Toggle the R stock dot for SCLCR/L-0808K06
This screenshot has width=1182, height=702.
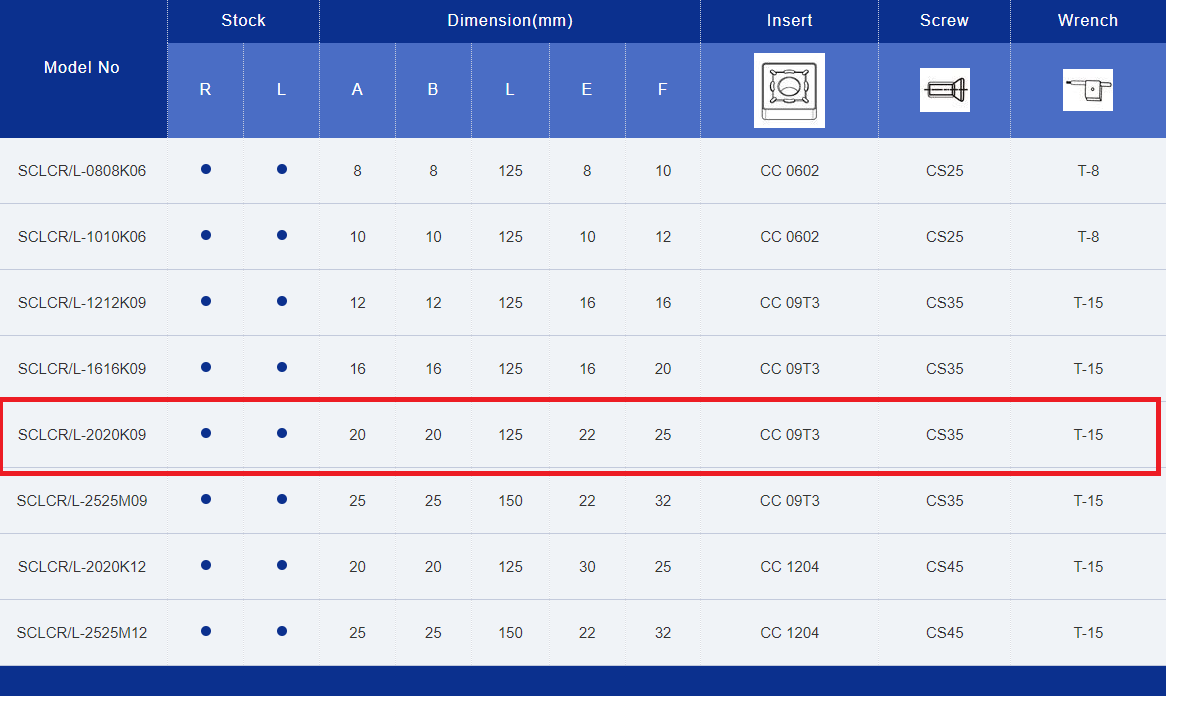point(205,170)
